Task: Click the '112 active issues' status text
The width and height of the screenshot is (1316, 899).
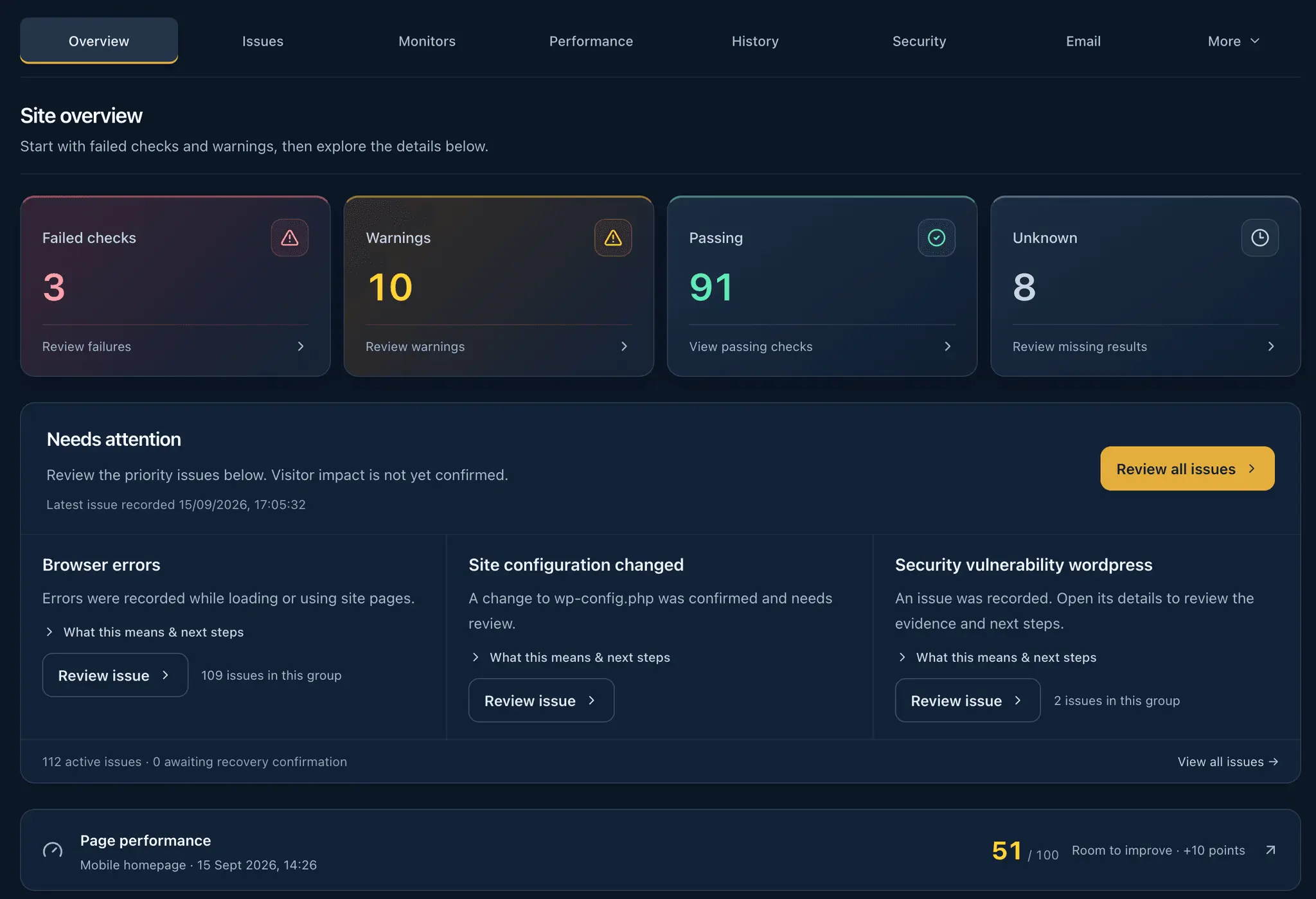Action: point(92,761)
